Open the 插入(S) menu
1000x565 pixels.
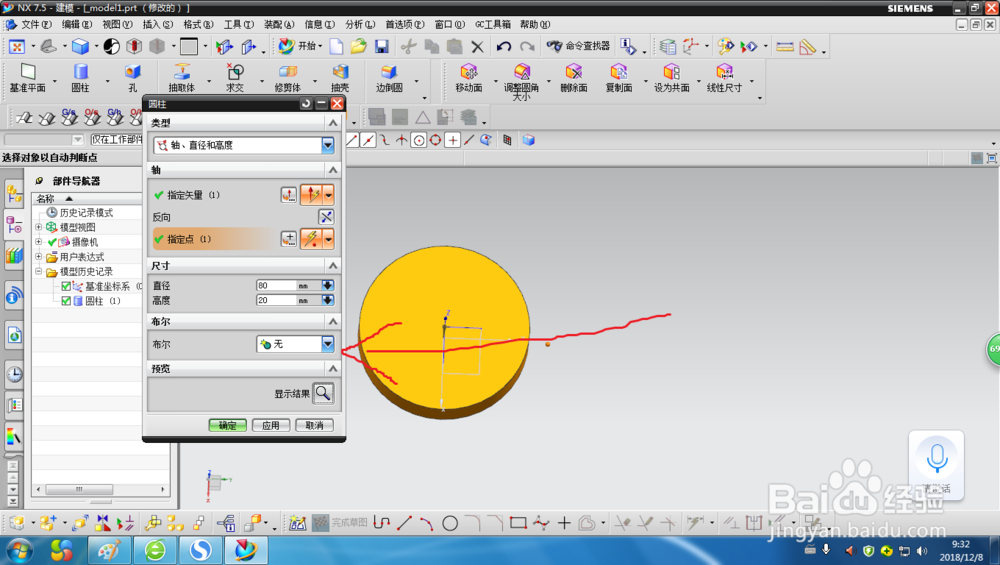158,24
